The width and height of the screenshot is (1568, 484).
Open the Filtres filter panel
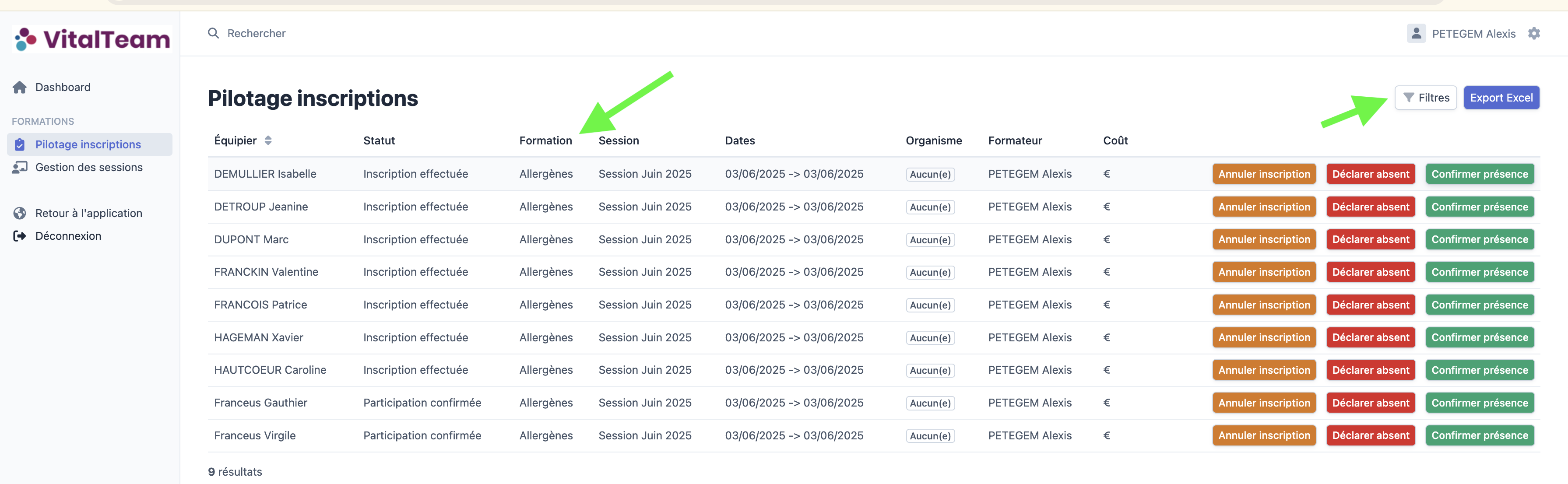pyautogui.click(x=1426, y=98)
